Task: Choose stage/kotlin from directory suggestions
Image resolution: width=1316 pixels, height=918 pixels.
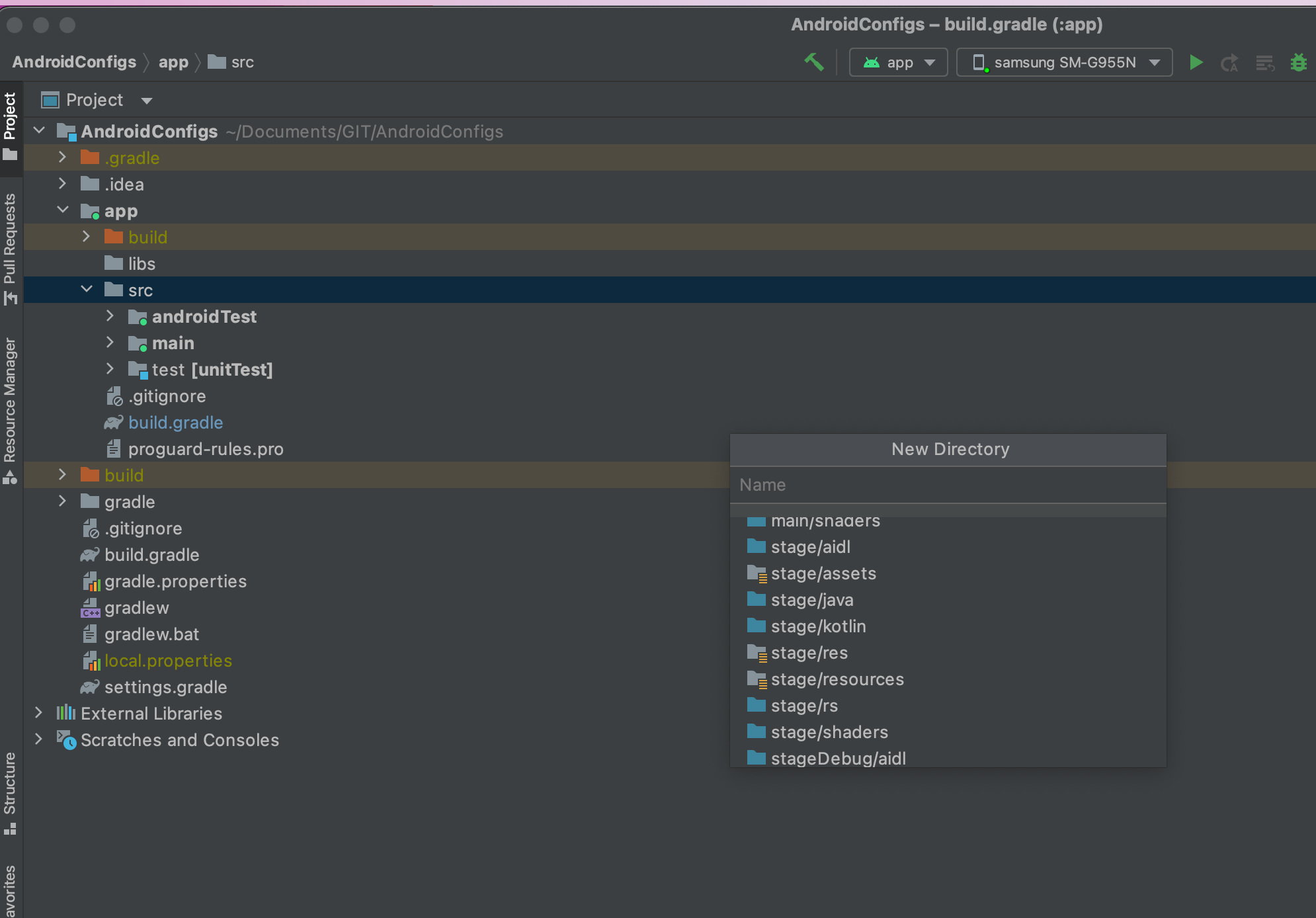Action: [x=948, y=626]
